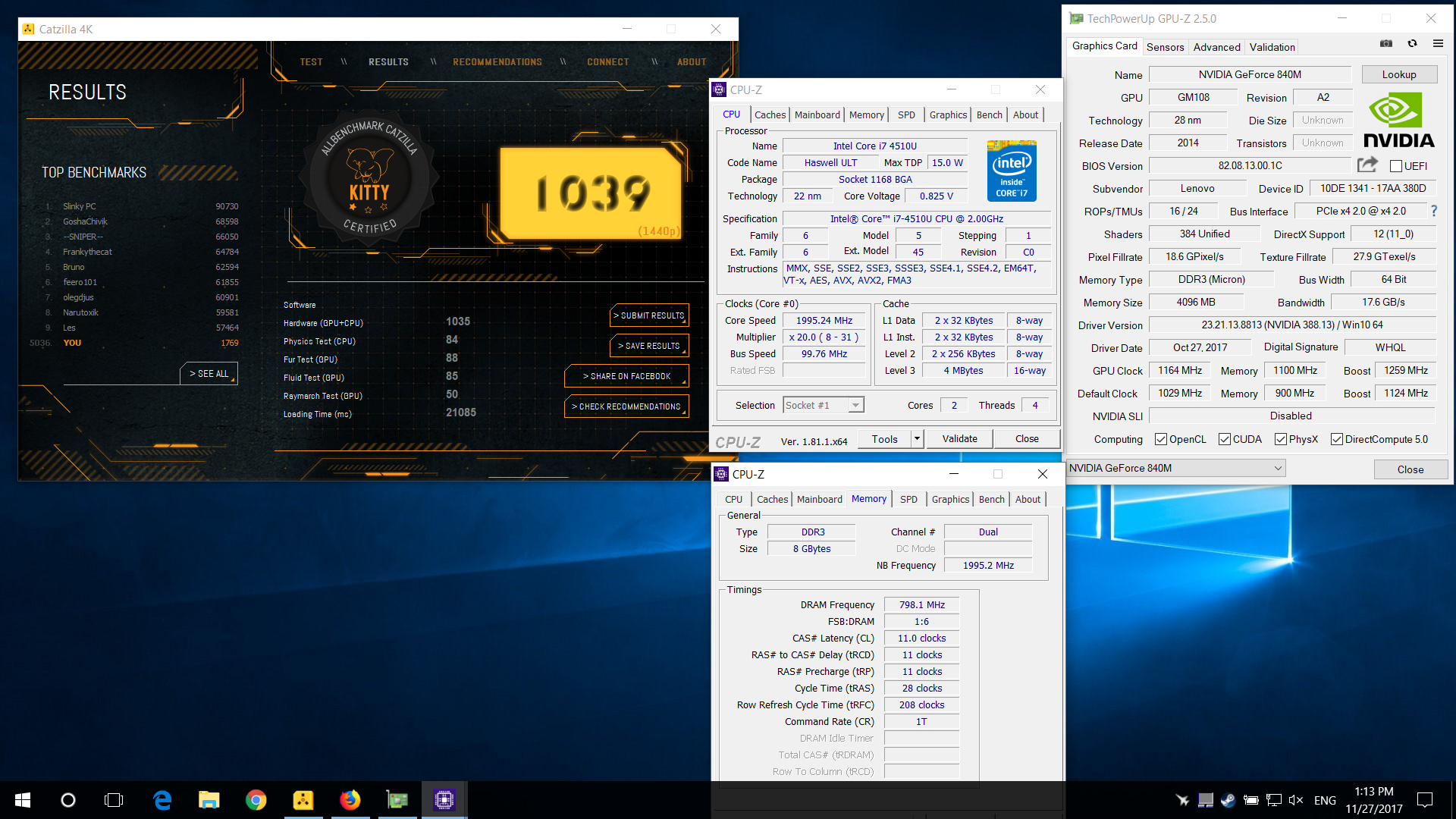Click the taskbar clock showing 1:13 PM
The height and width of the screenshot is (819, 1456).
(1374, 800)
